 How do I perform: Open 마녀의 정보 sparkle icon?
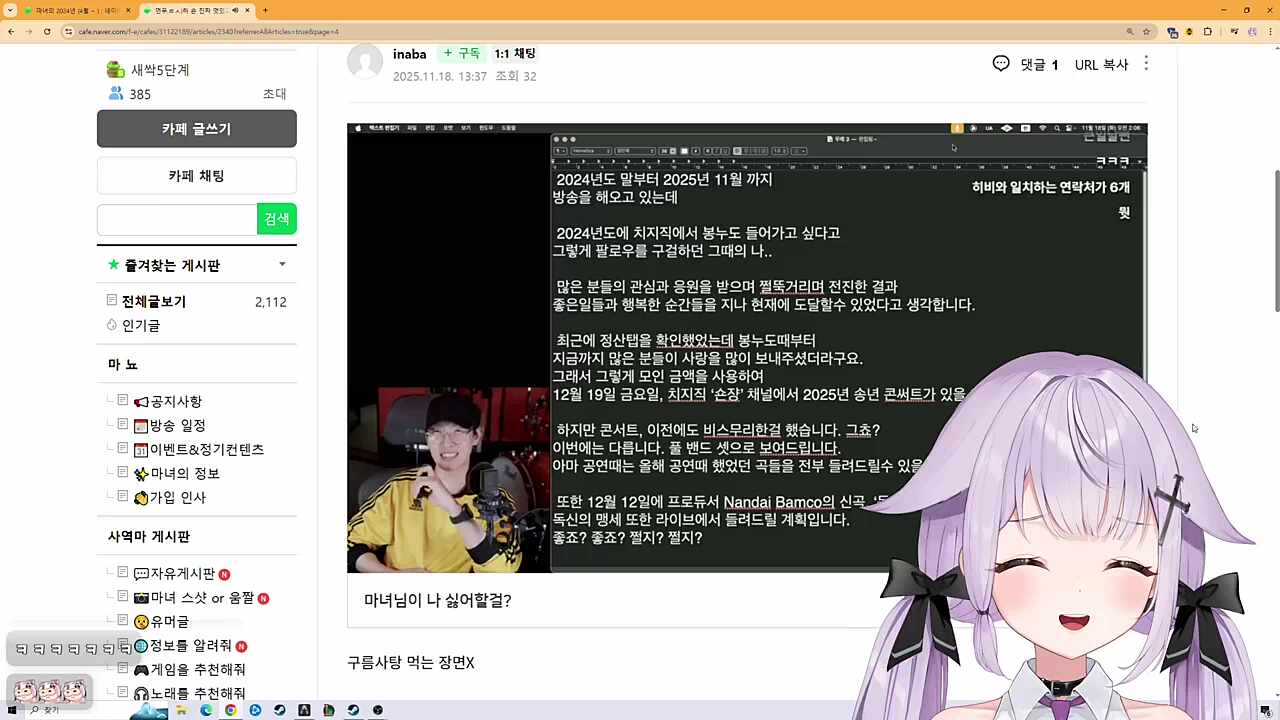141,473
